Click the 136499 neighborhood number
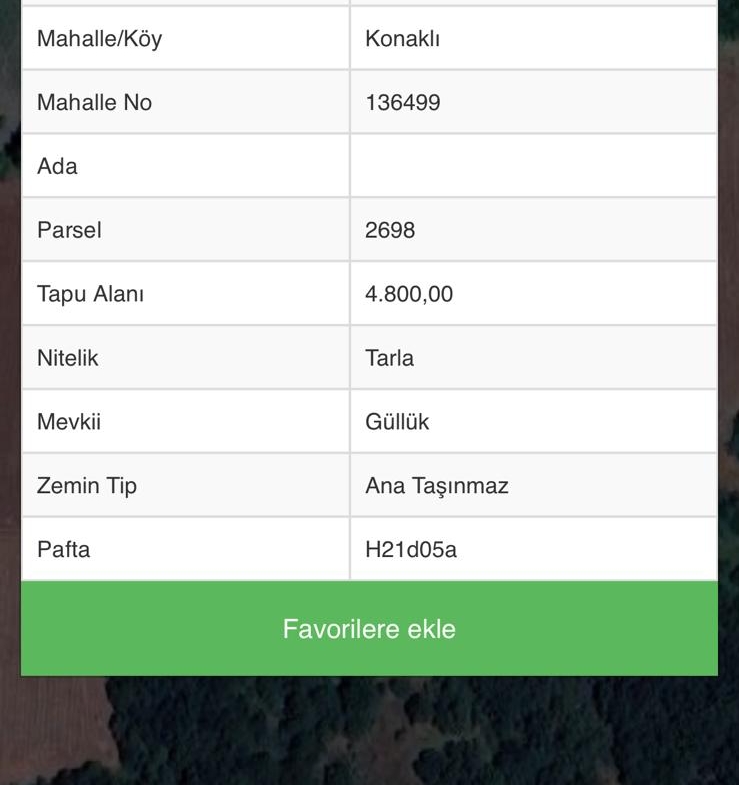Viewport: 739px width, 785px height. click(x=403, y=102)
